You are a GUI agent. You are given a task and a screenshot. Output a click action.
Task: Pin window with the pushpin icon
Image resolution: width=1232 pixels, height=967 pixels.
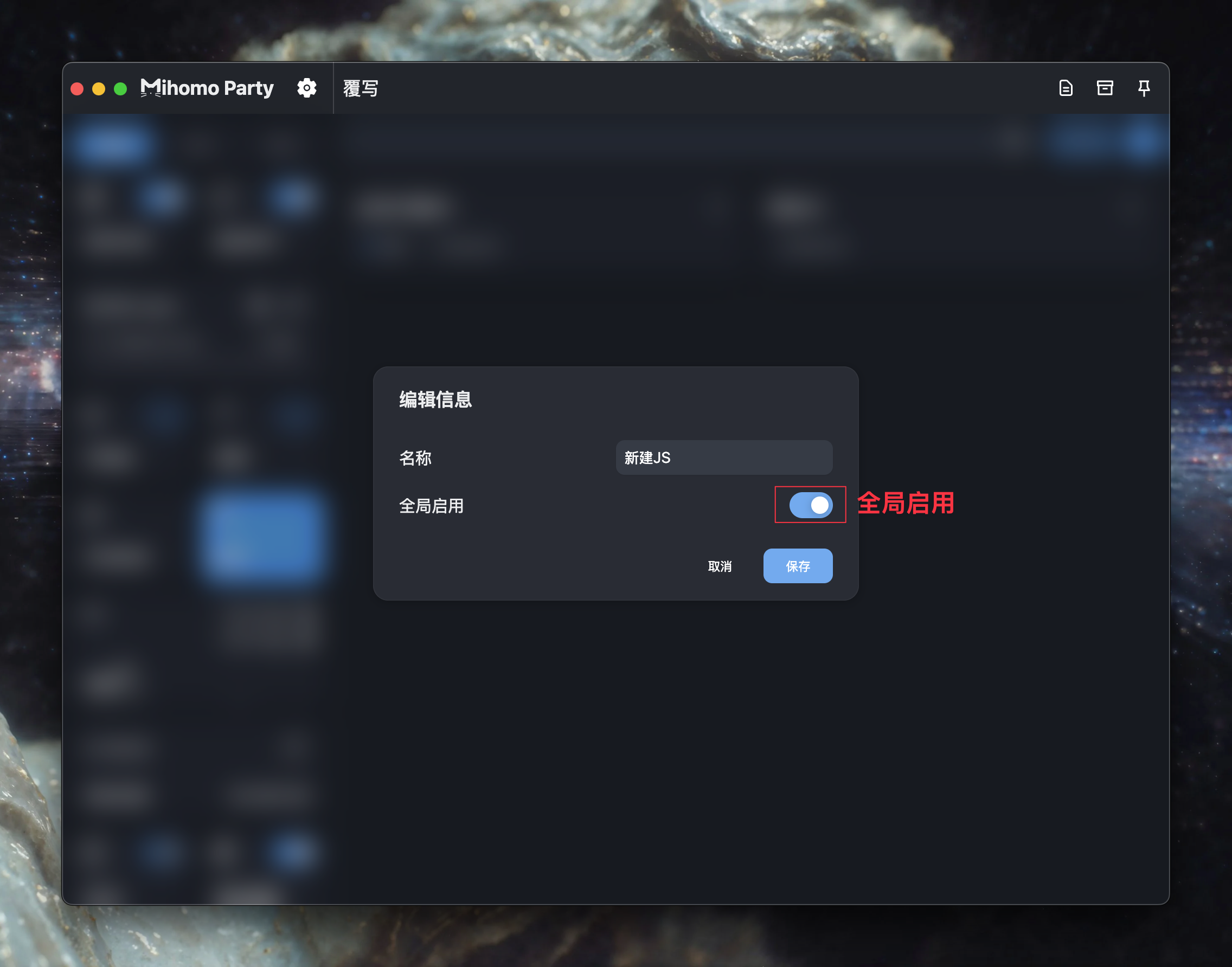[1144, 88]
